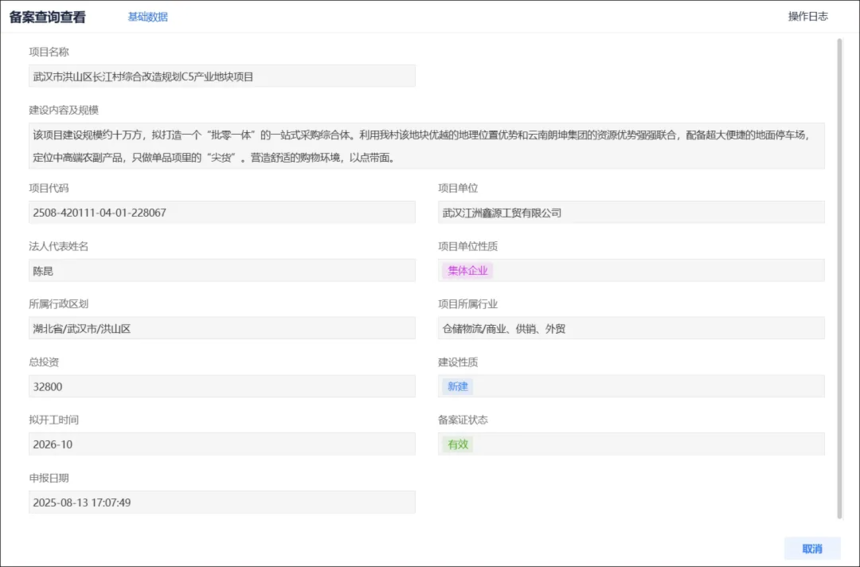
Task: Click the 备案证状态 label
Action: 463,420
